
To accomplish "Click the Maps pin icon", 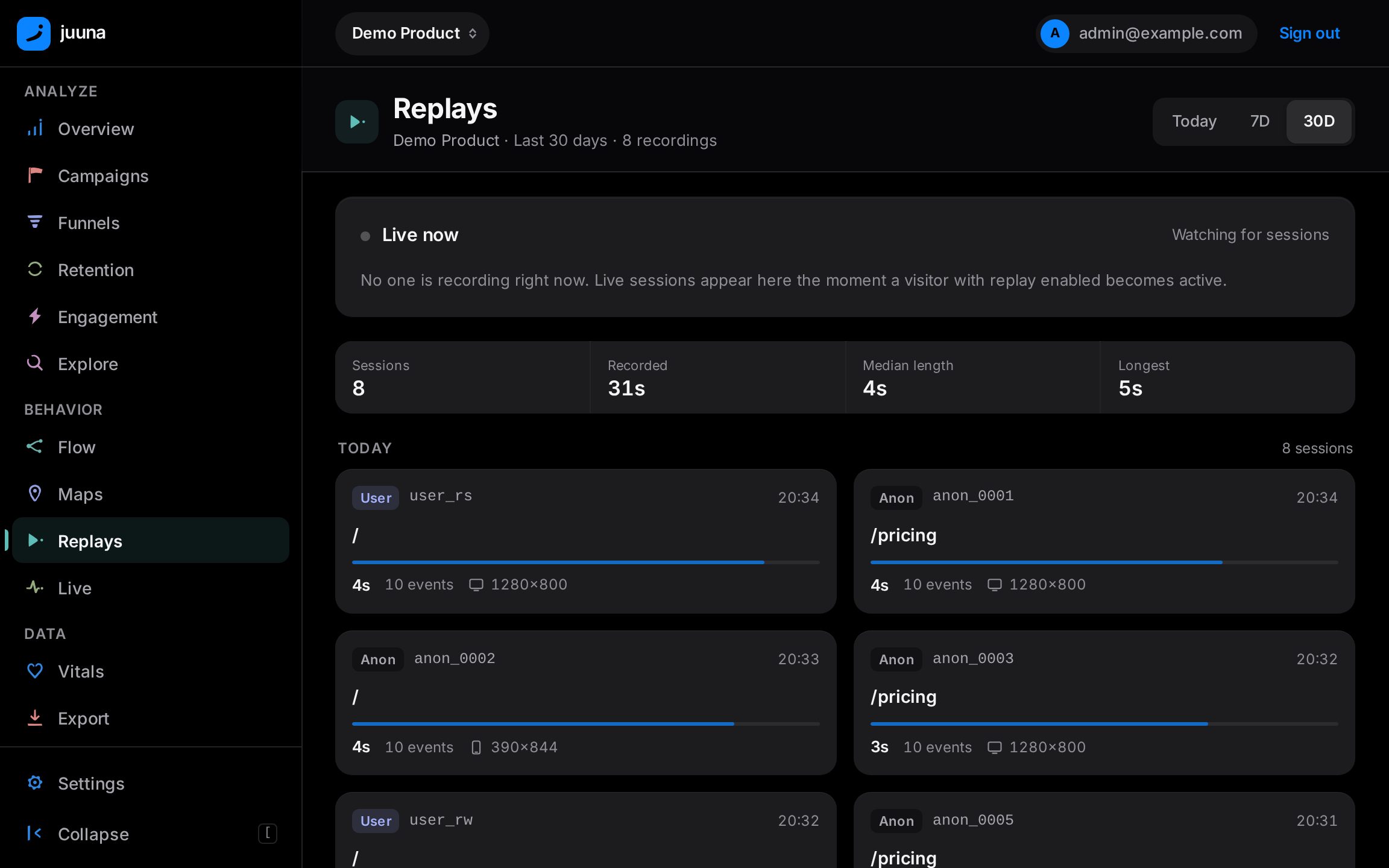I will pos(35,494).
